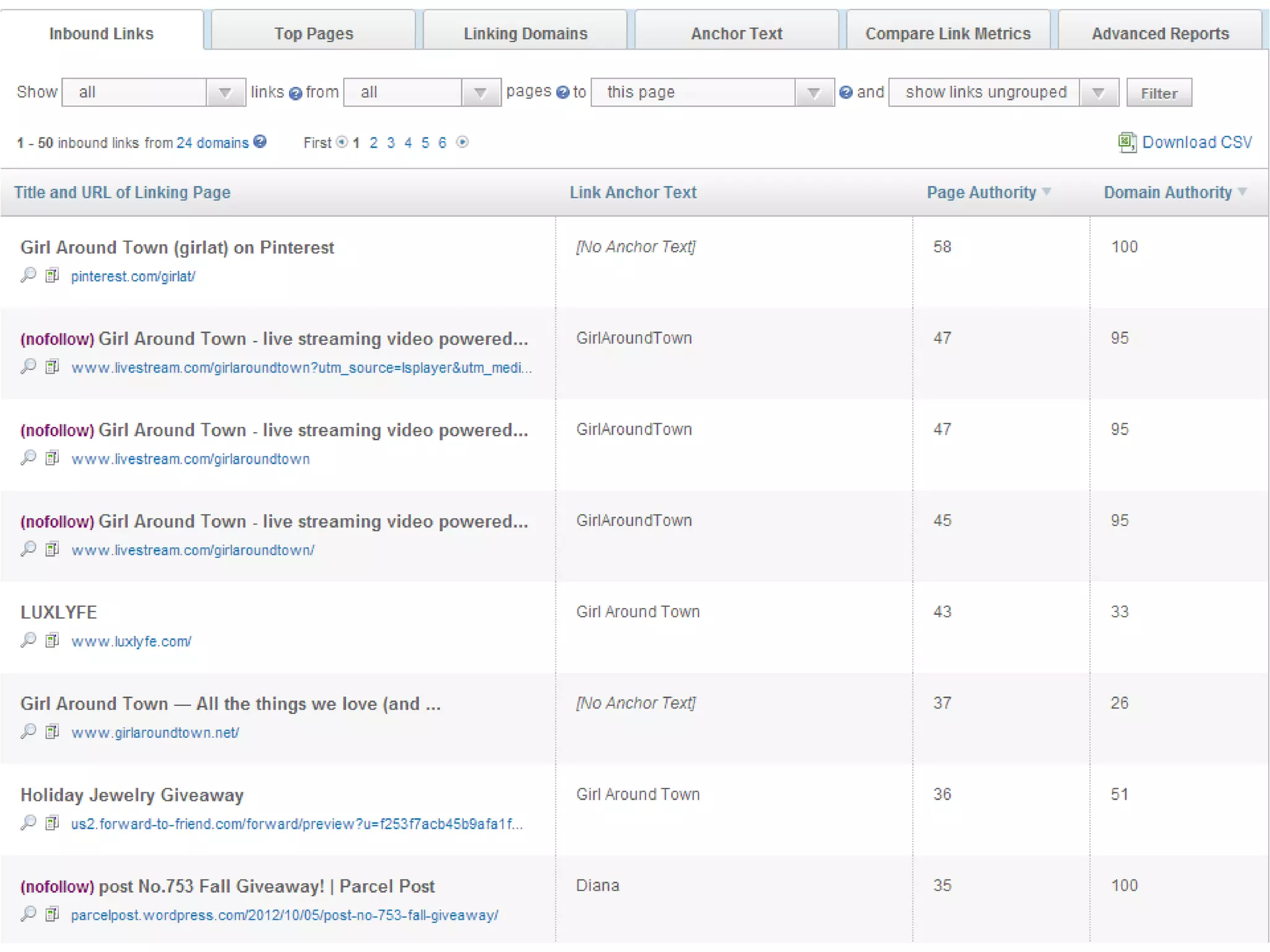Click page icon beside www.livestream.com/girlaroundtown URL

[x=53, y=457]
